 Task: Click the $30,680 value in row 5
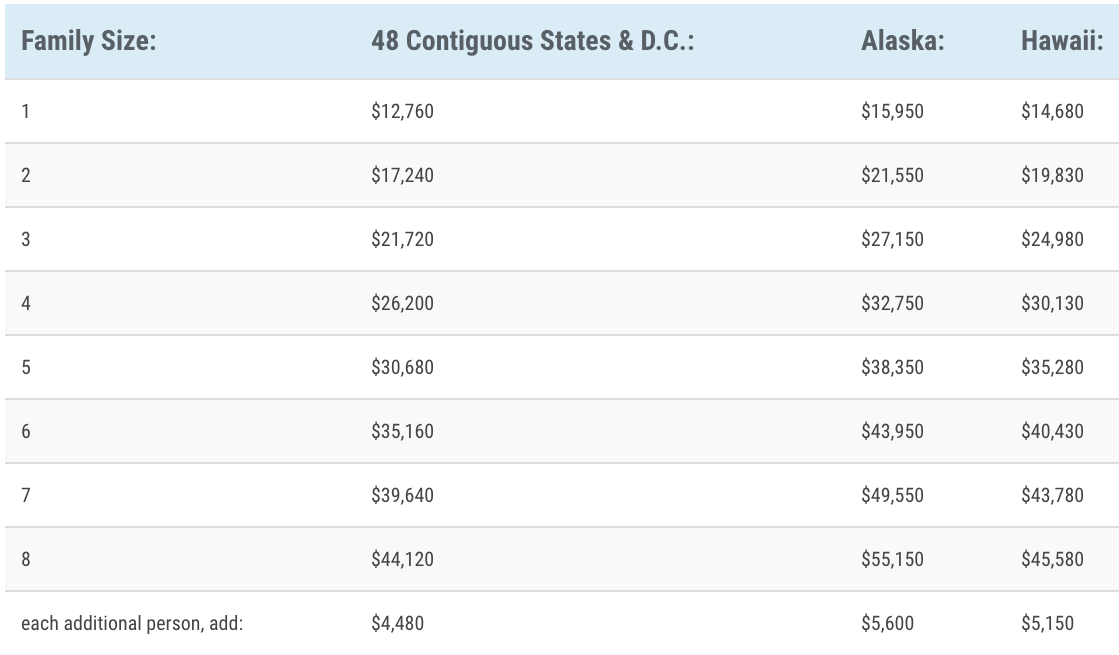[402, 367]
